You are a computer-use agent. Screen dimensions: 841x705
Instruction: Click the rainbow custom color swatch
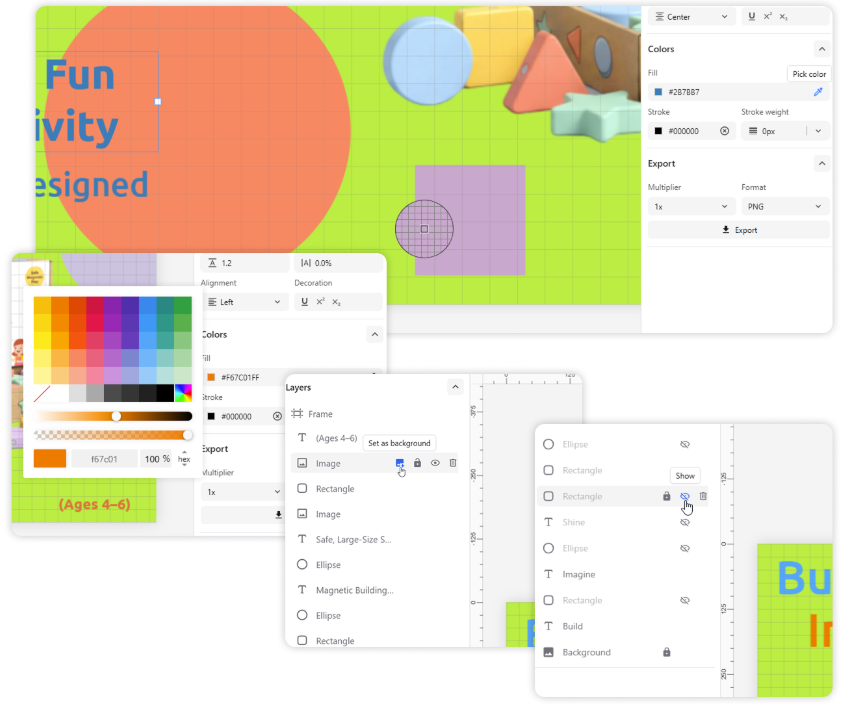pos(183,393)
